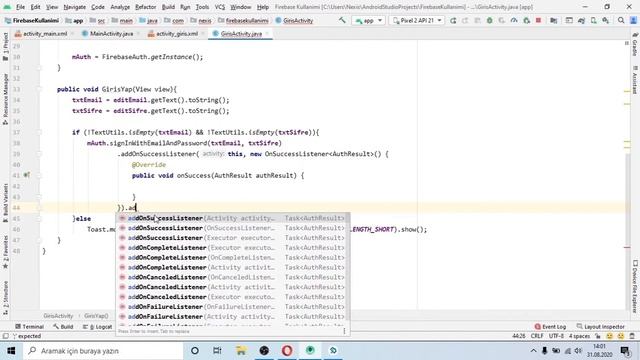Viewport: 640px width, 360px height.
Task: Open the Terminal tool window
Action: pyautogui.click(x=29, y=327)
